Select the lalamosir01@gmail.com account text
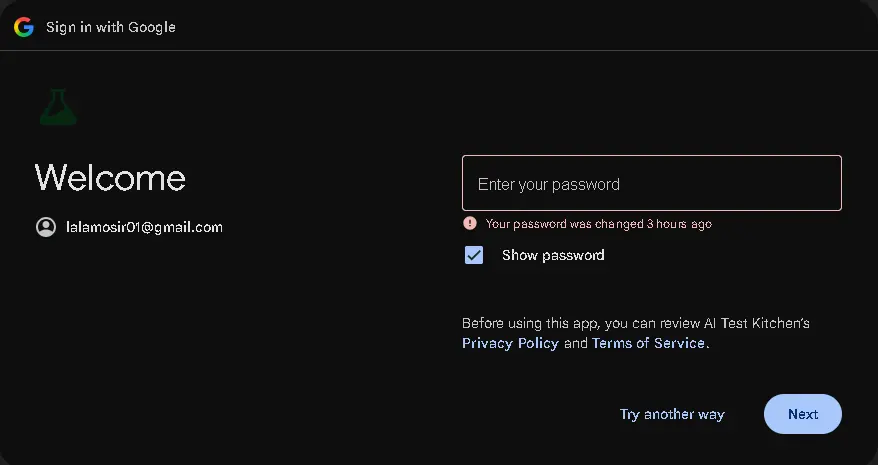The height and width of the screenshot is (465, 878). point(144,227)
